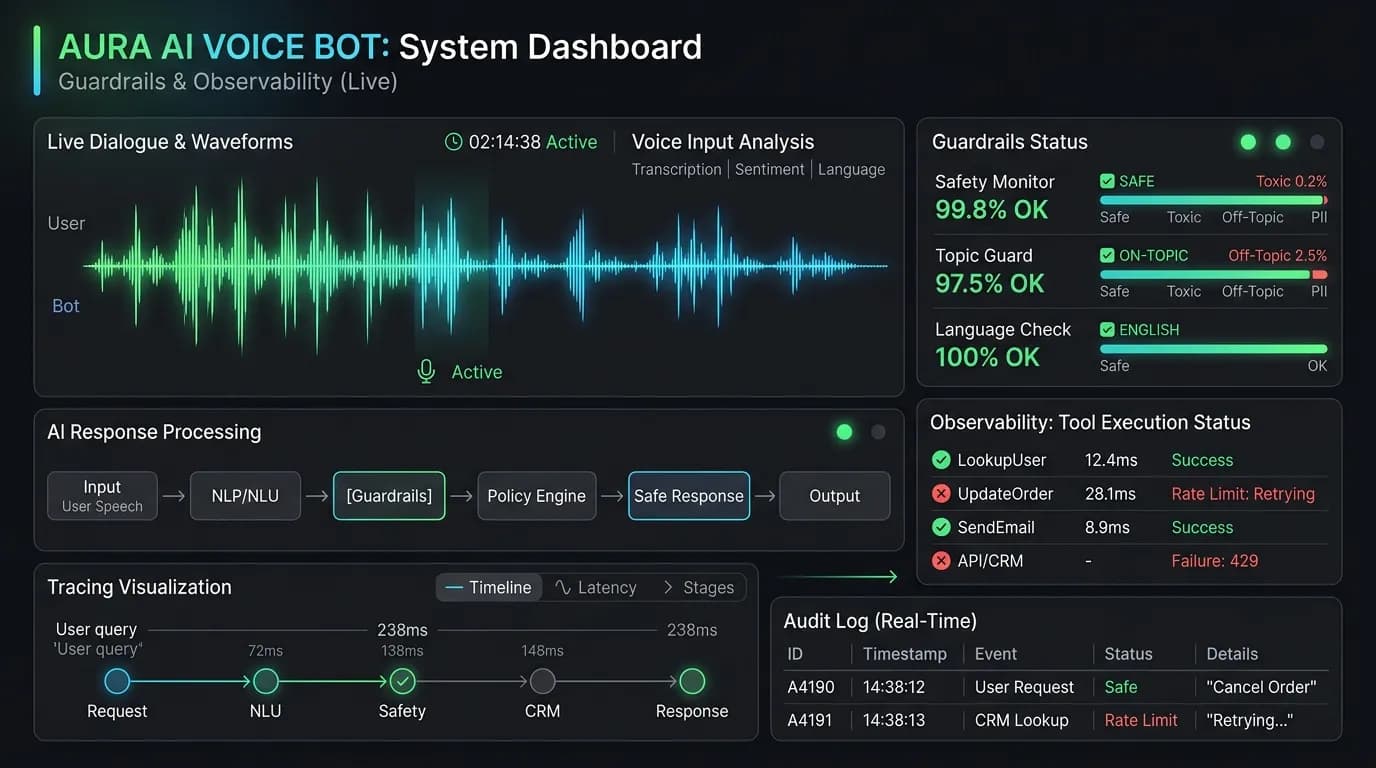Click the gray indicator dot in AI Response Processing
Screen dimensions: 1376x768
coord(878,432)
